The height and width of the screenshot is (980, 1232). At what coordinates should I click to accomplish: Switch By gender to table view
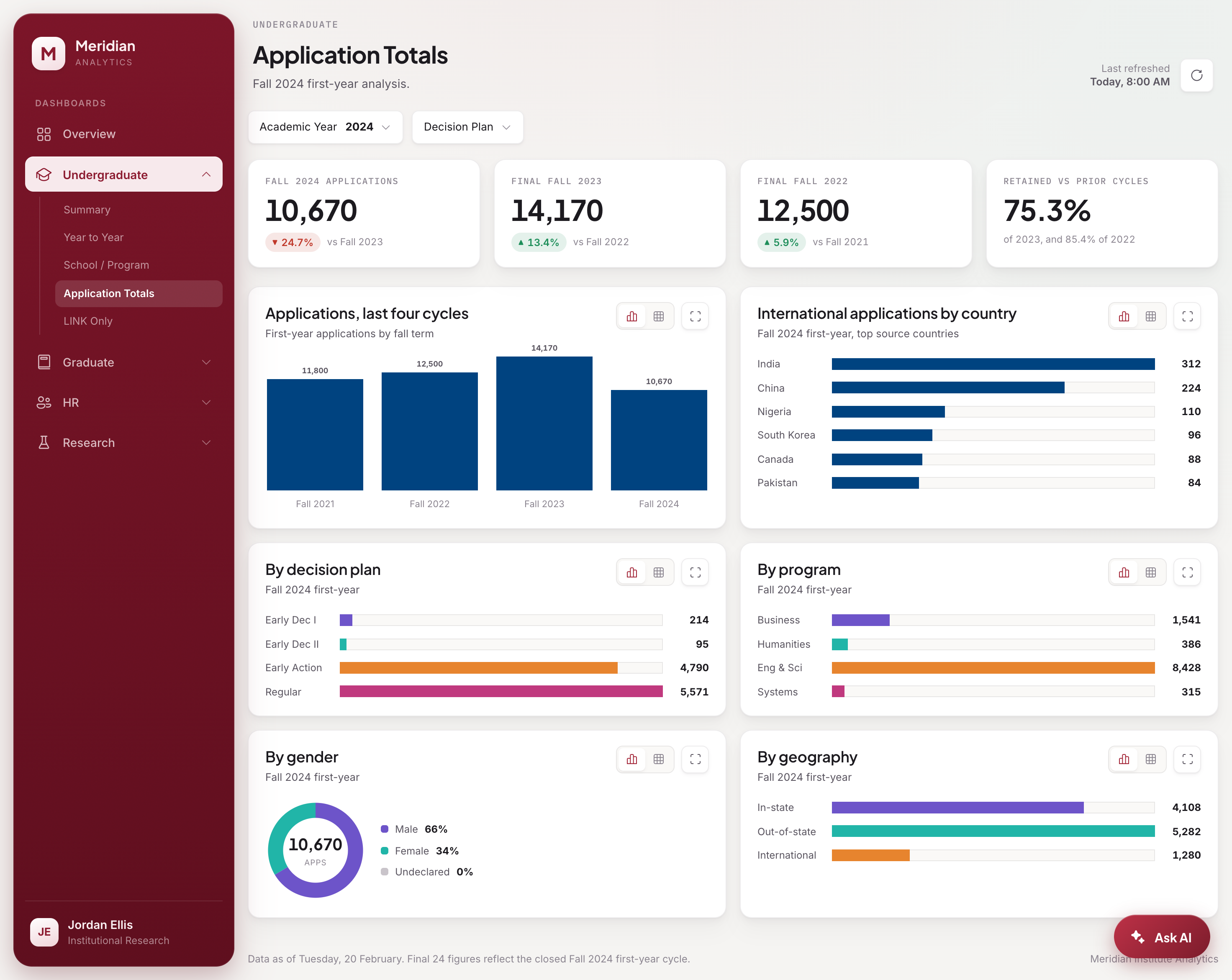659,759
